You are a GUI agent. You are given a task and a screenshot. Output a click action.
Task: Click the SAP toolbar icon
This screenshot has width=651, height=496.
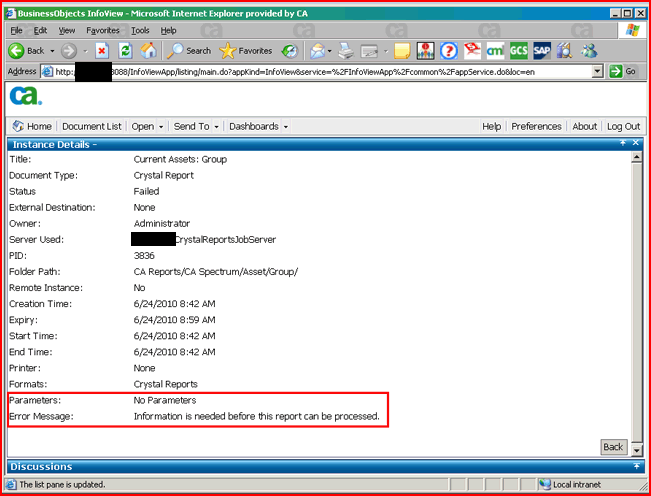[x=542, y=50]
